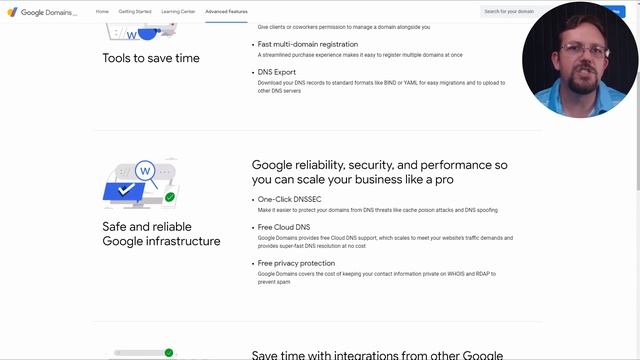This screenshot has width=640, height=360.
Task: Open the Getting Started nav item
Action: pyautogui.click(x=135, y=11)
